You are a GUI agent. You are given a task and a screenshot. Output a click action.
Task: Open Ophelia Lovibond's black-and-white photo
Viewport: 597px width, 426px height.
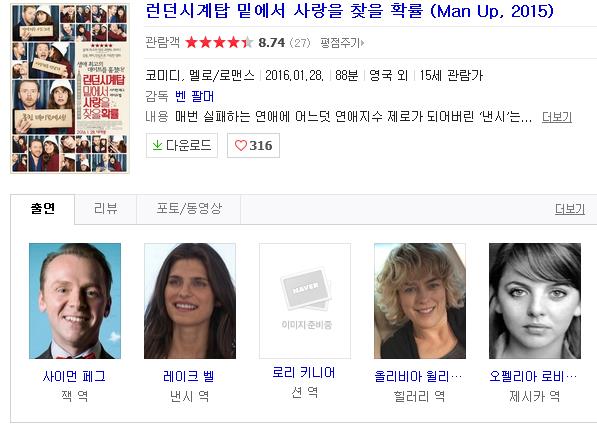[535, 301]
